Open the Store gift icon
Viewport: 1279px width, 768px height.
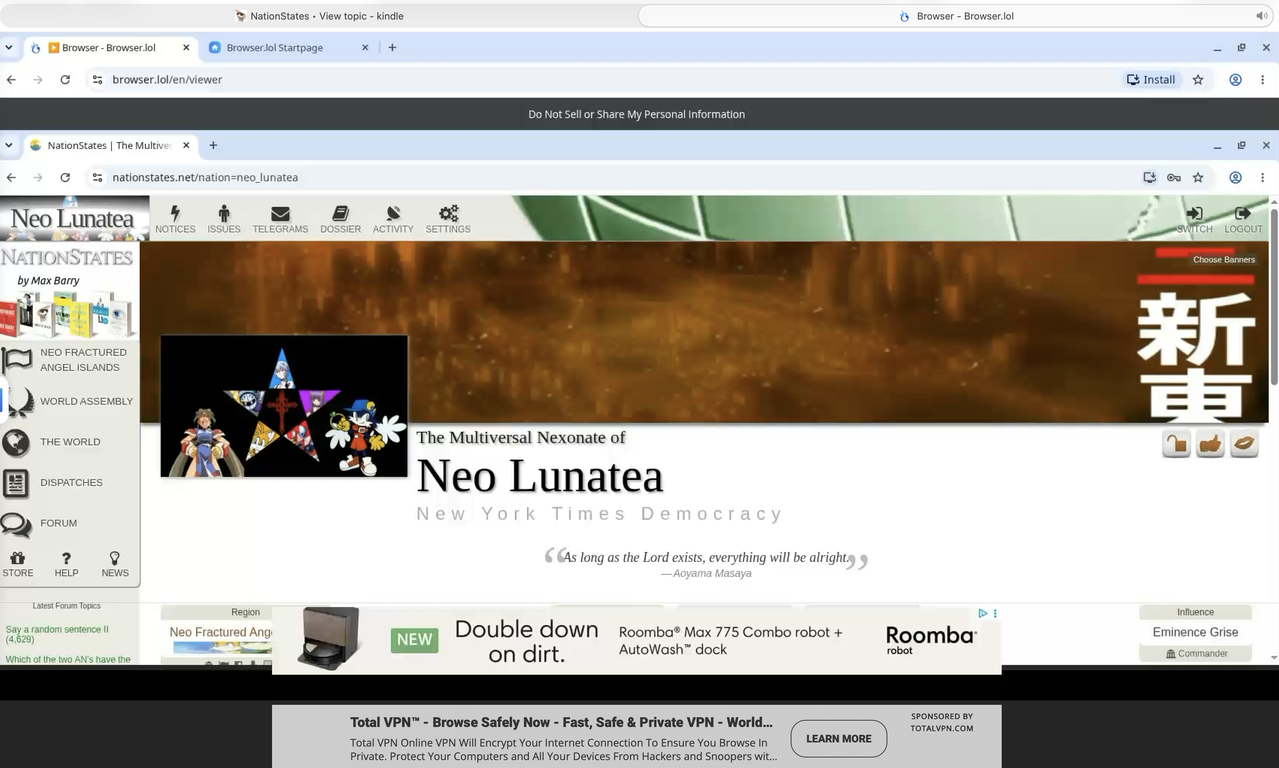click(18, 558)
